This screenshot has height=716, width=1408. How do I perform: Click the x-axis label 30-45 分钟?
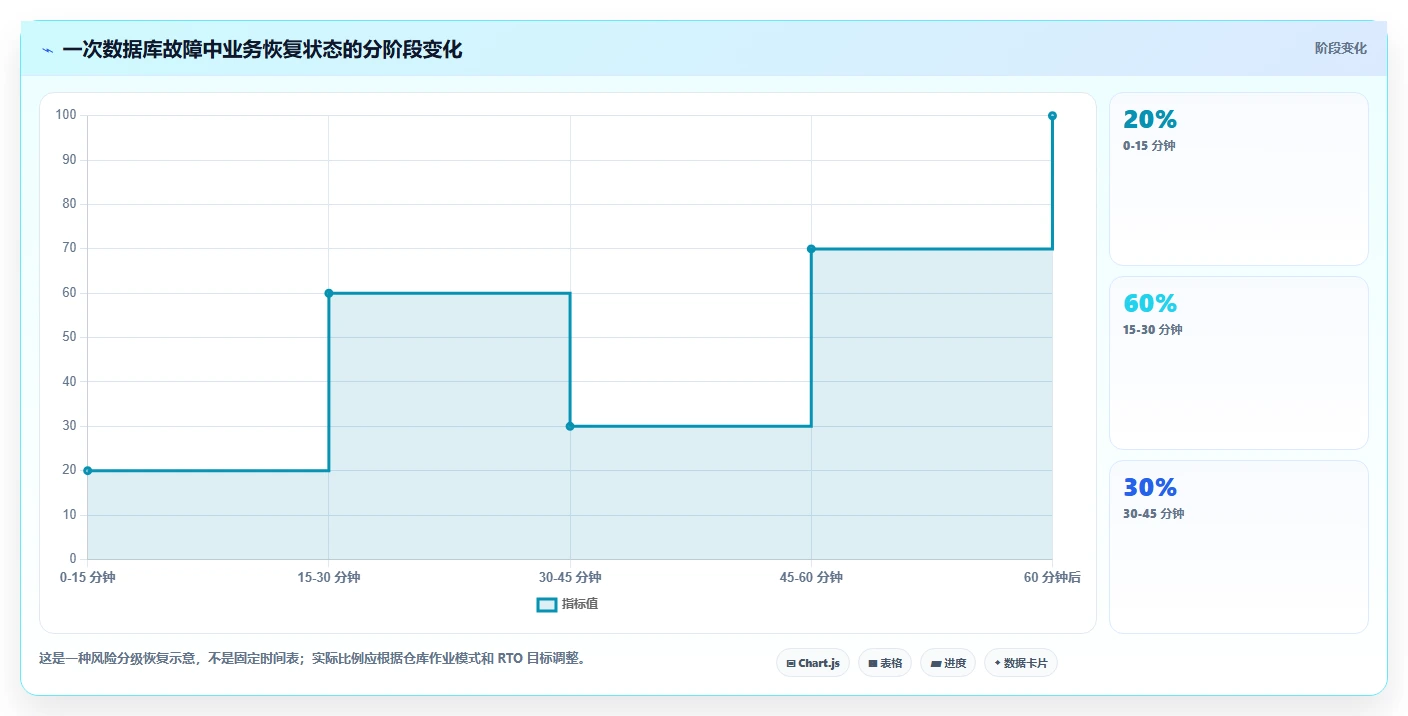tap(570, 577)
